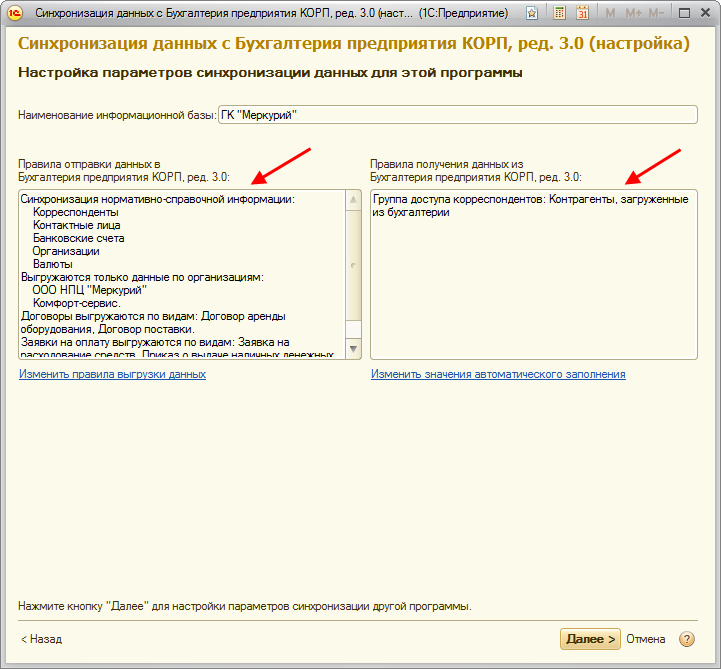721x669 pixels.
Task: Open help with the question mark icon
Action: pyautogui.click(x=687, y=639)
